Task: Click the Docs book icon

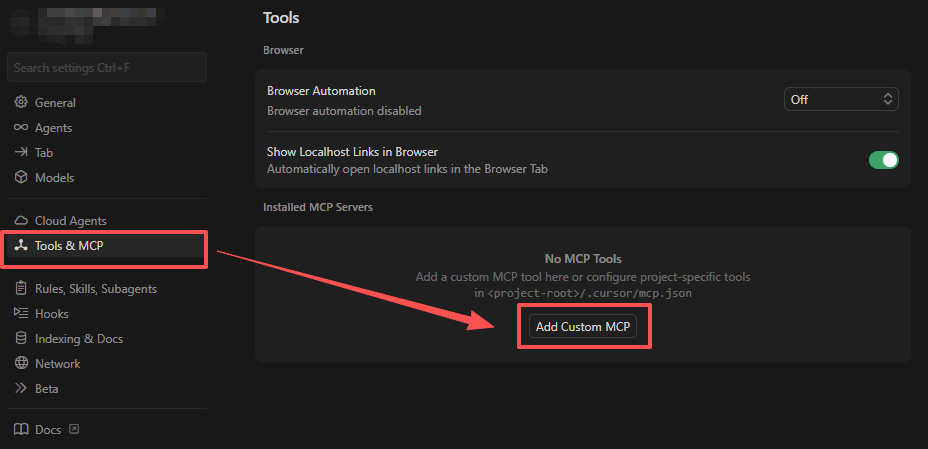Action: pyautogui.click(x=21, y=429)
